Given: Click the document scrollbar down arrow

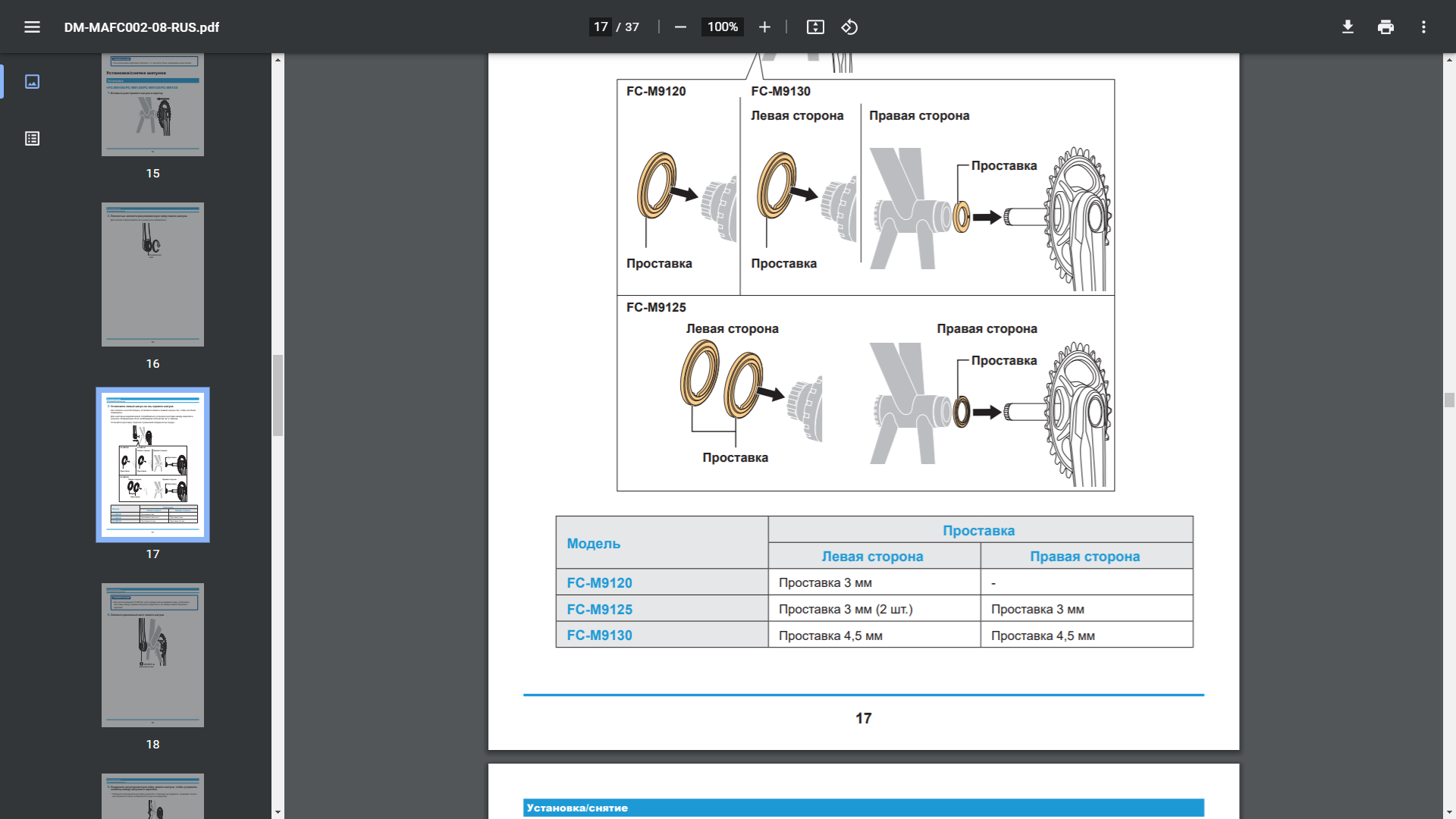Looking at the screenshot, I should click(x=1449, y=812).
